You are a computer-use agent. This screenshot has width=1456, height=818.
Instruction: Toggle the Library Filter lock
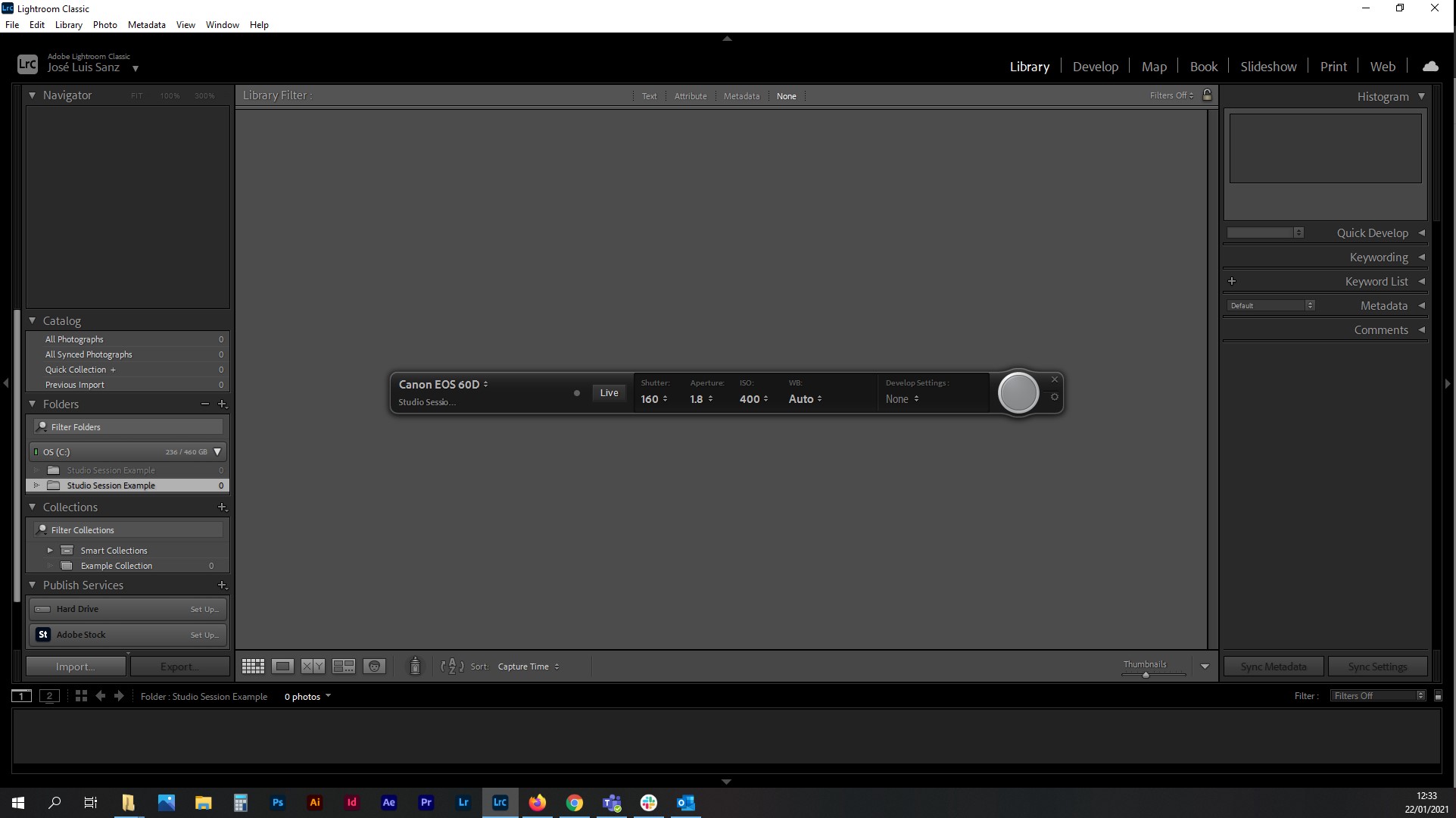1207,95
